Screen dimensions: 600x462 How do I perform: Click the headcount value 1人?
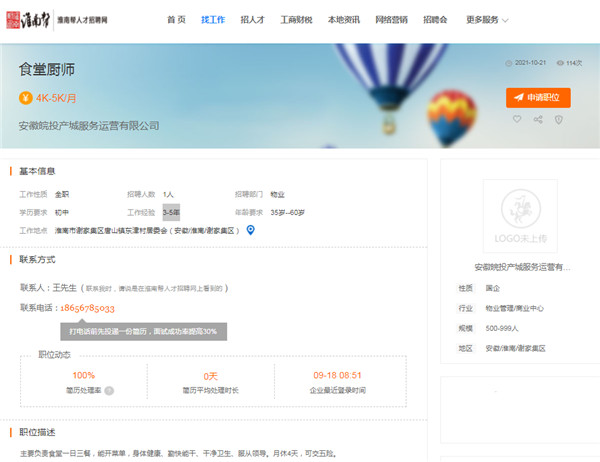click(168, 194)
